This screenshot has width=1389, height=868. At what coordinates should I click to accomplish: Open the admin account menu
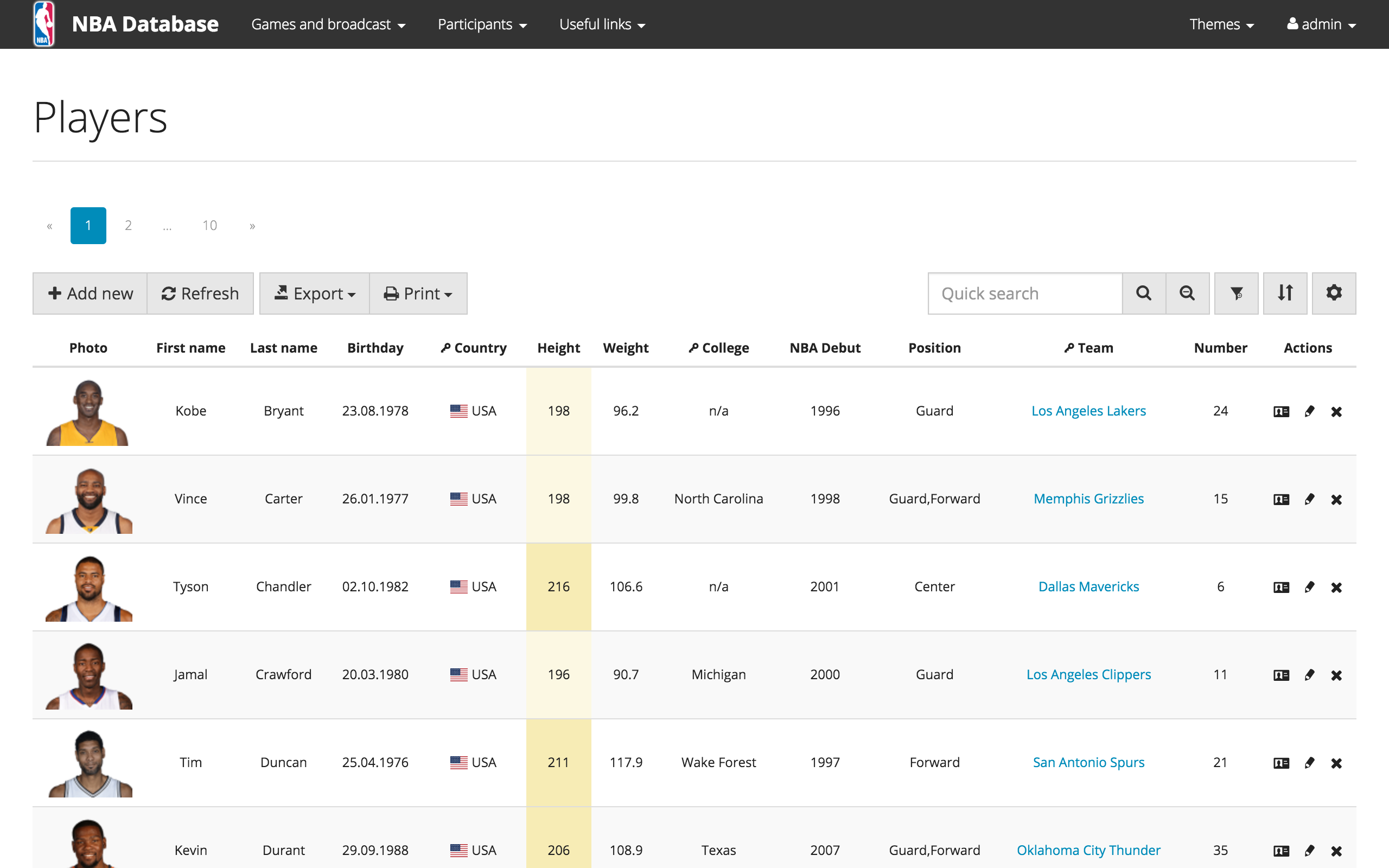click(x=1321, y=24)
